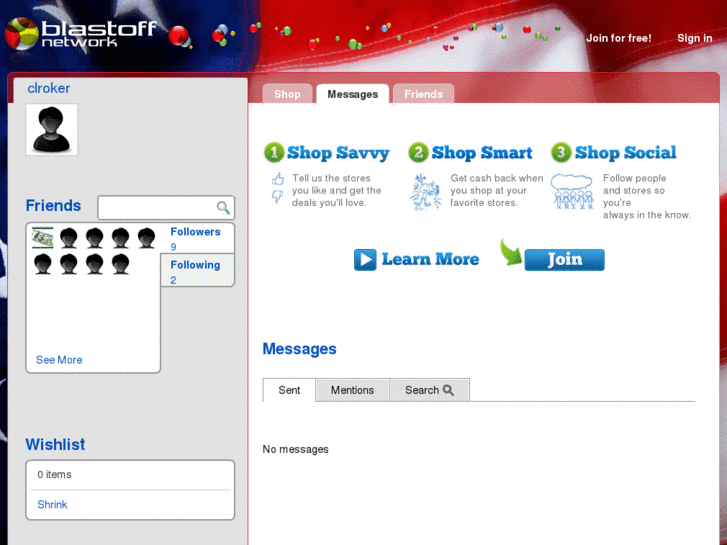Click the green number 2 badge
The width and height of the screenshot is (727, 545).
(418, 152)
